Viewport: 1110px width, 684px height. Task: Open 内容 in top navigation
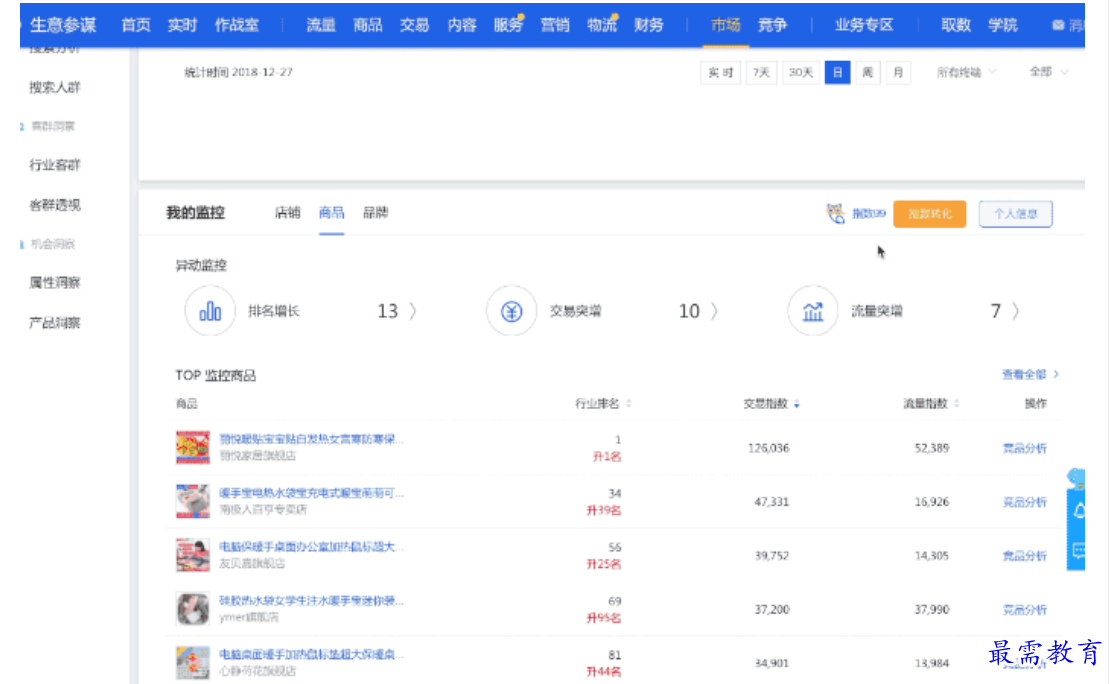[x=462, y=25]
